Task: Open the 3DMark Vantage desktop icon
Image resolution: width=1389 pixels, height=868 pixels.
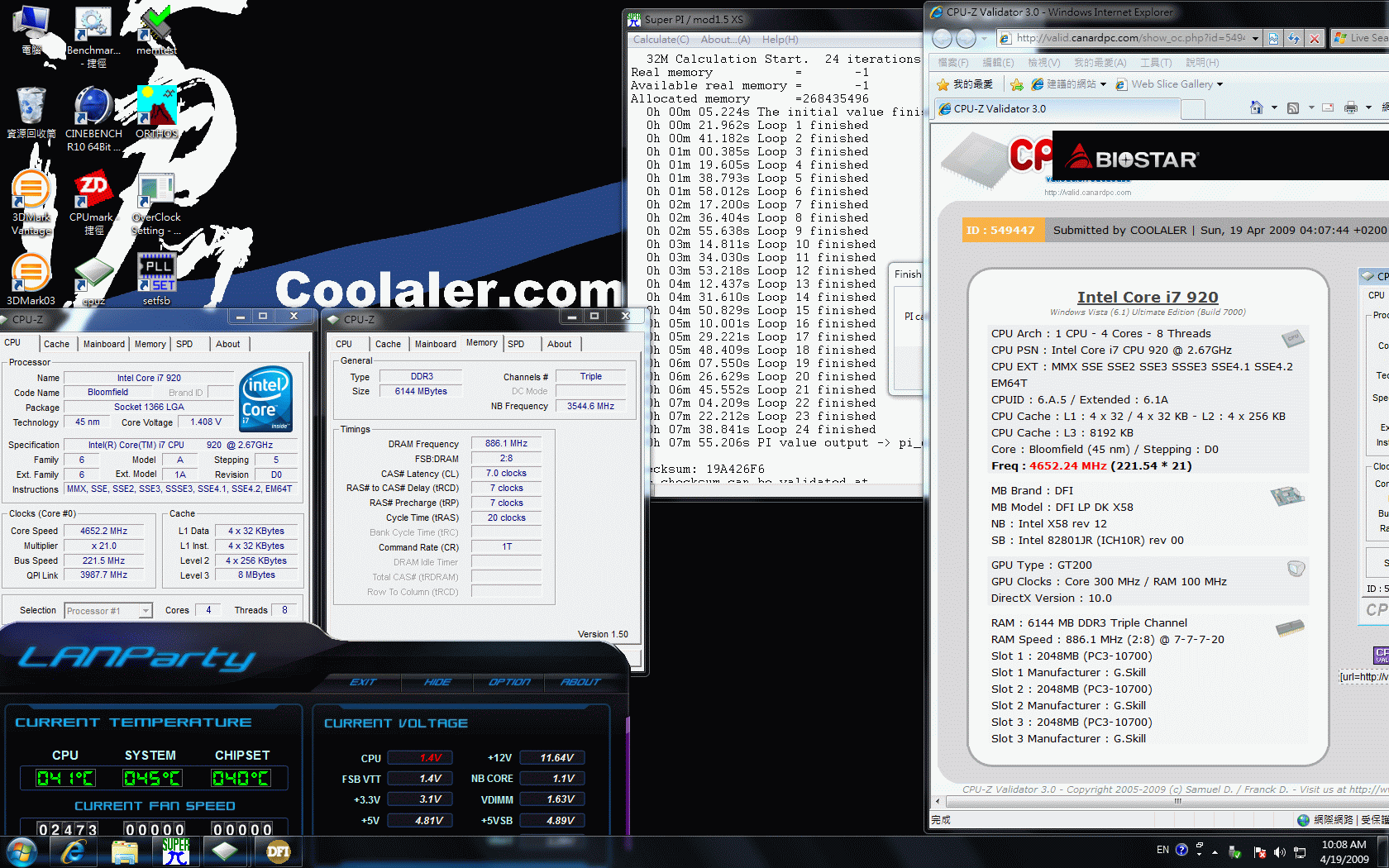Action: (x=31, y=203)
